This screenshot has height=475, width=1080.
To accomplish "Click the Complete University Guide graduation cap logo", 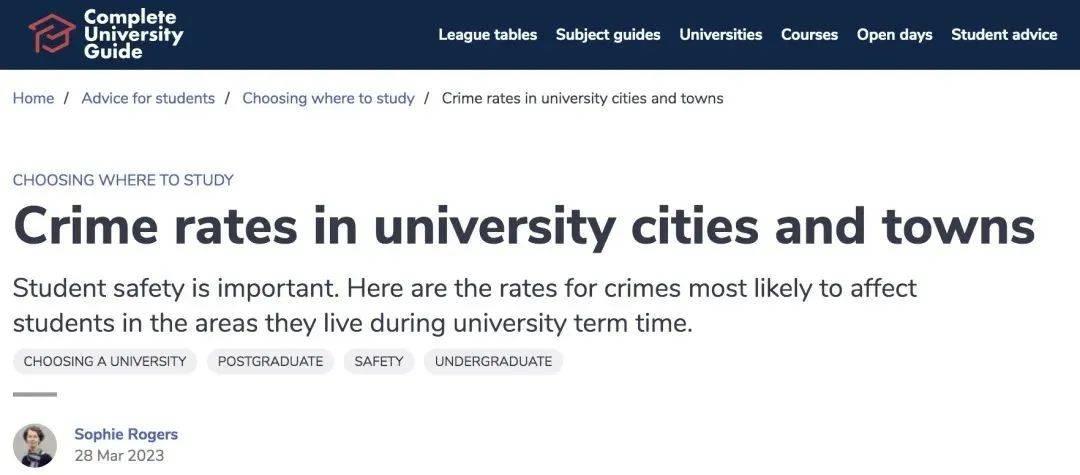I will 52,34.
